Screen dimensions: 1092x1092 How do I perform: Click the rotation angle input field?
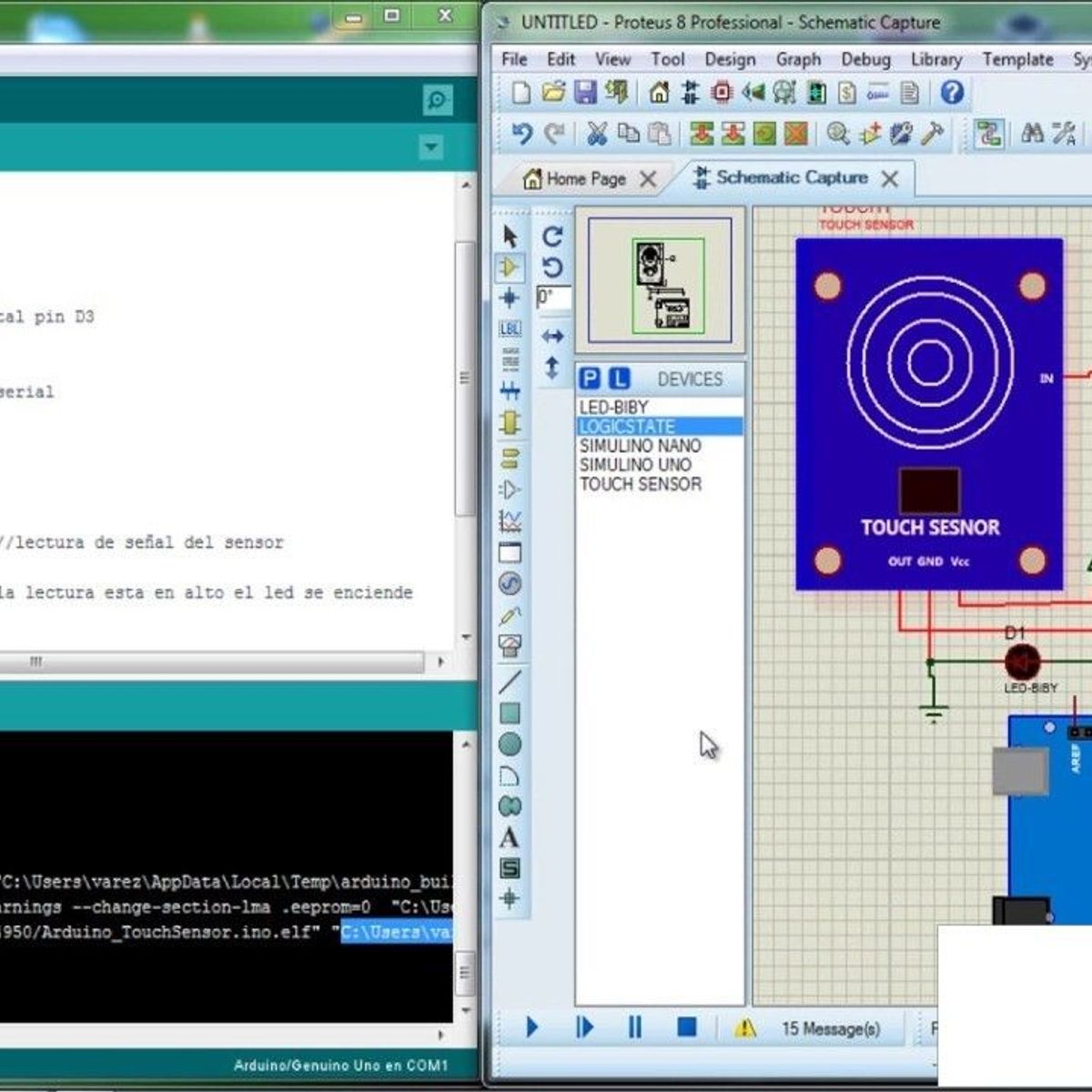[553, 298]
